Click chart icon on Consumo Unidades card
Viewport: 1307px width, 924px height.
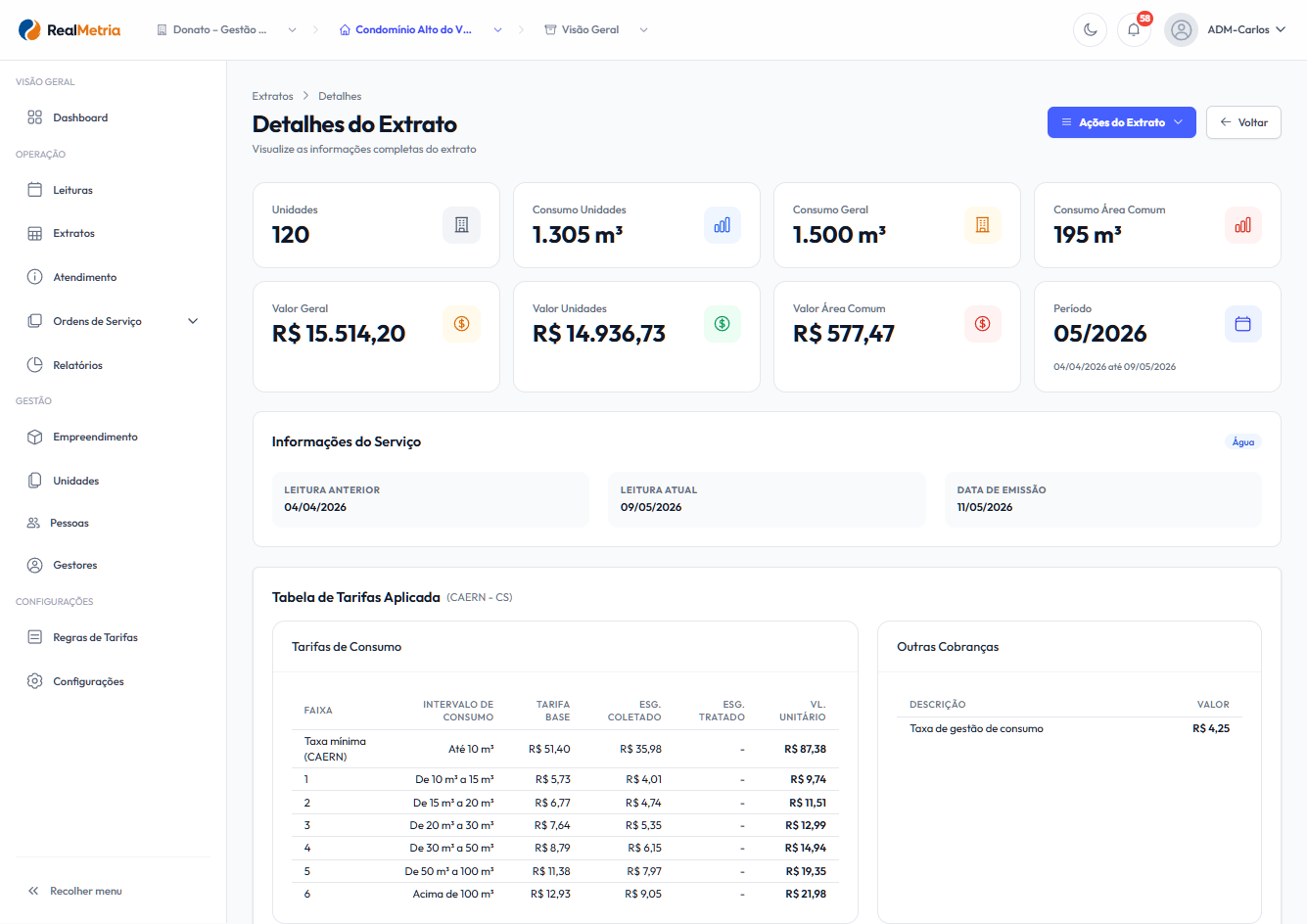(x=723, y=225)
